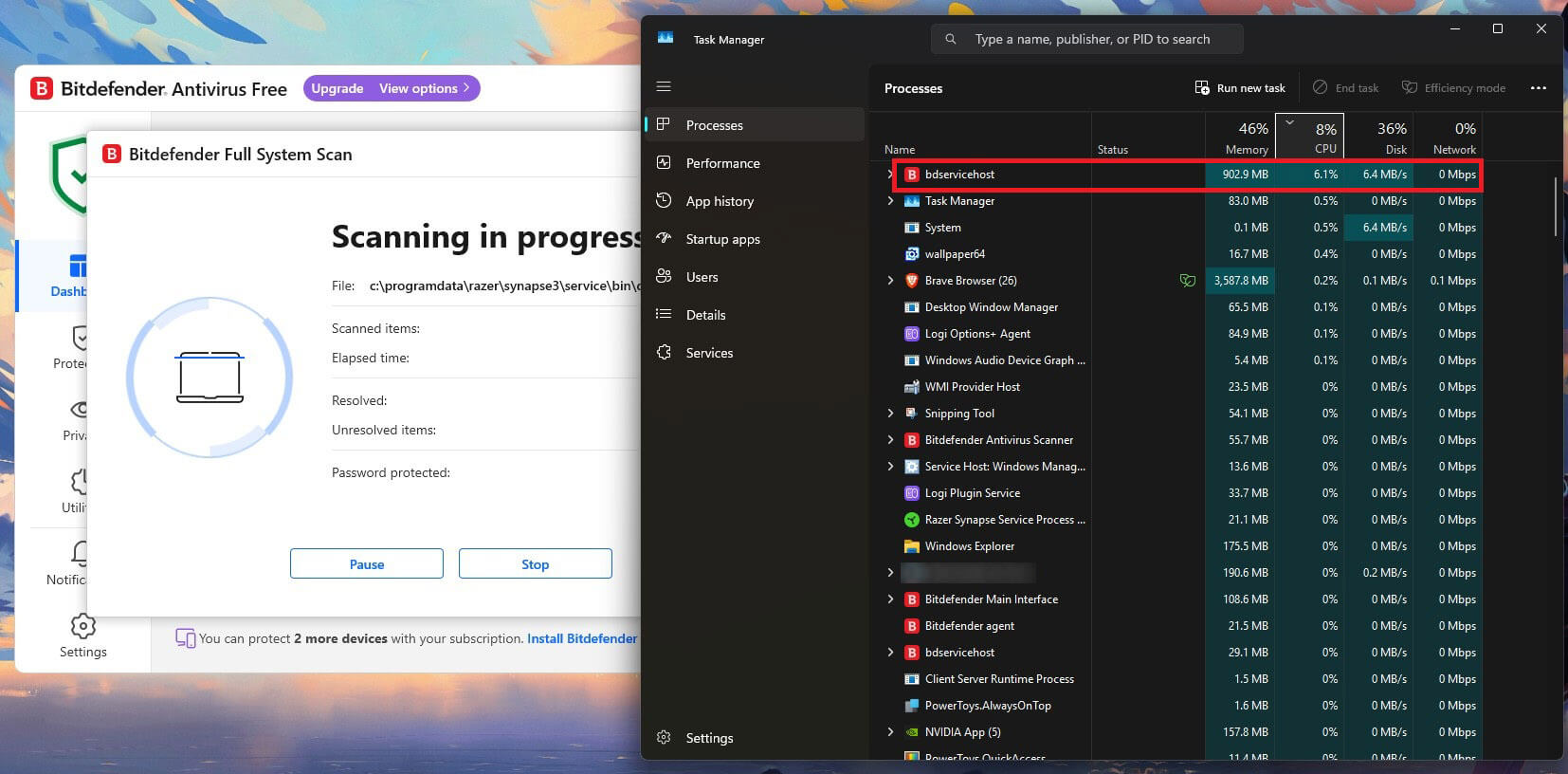Viewport: 1568px width, 774px height.
Task: Expand the bdservicehost process using 902.9 MB
Action: (x=890, y=175)
